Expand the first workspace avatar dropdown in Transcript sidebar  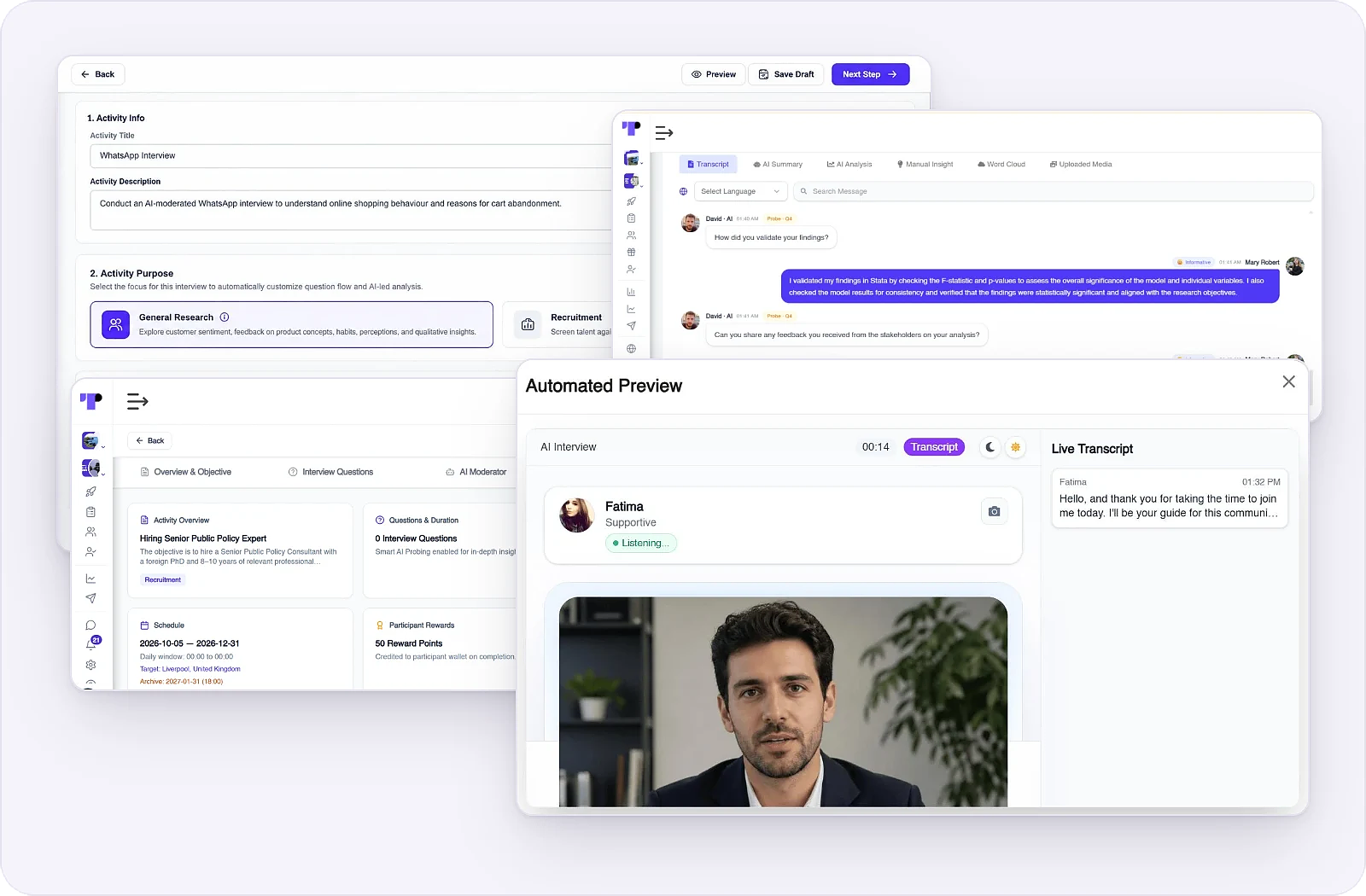pyautogui.click(x=633, y=159)
